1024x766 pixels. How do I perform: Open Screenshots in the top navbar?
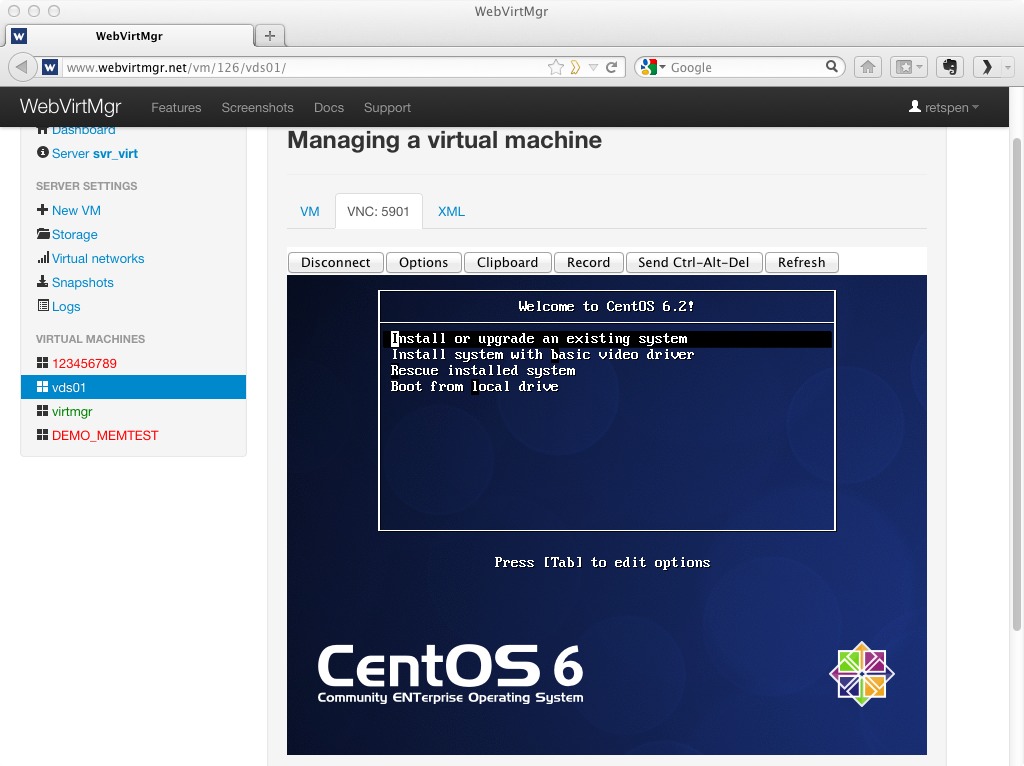(x=257, y=107)
